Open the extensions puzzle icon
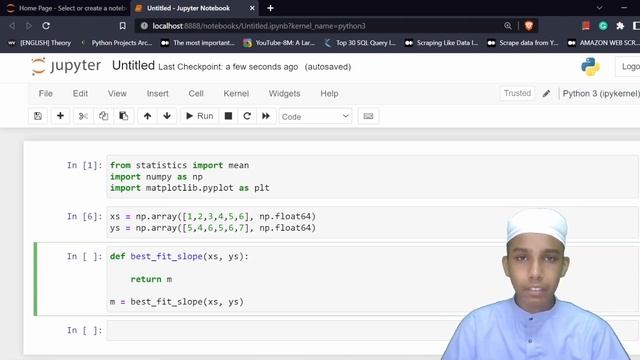The width and height of the screenshot is (640, 360). pyautogui.click(x=620, y=26)
